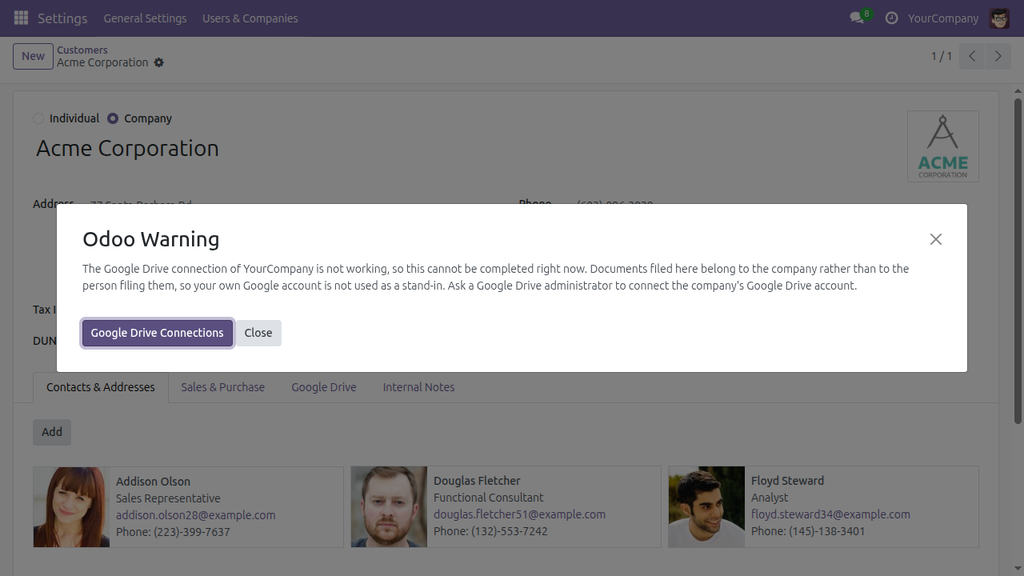Click addison.olson28@example.com email link

tap(195, 515)
